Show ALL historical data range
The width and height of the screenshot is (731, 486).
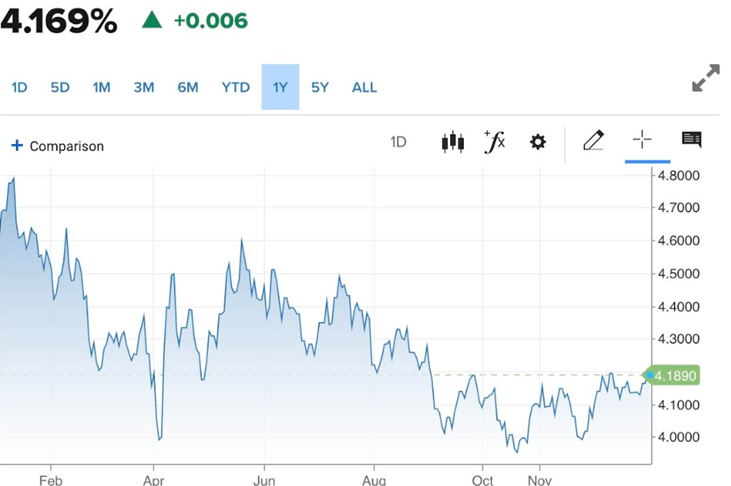(x=364, y=88)
